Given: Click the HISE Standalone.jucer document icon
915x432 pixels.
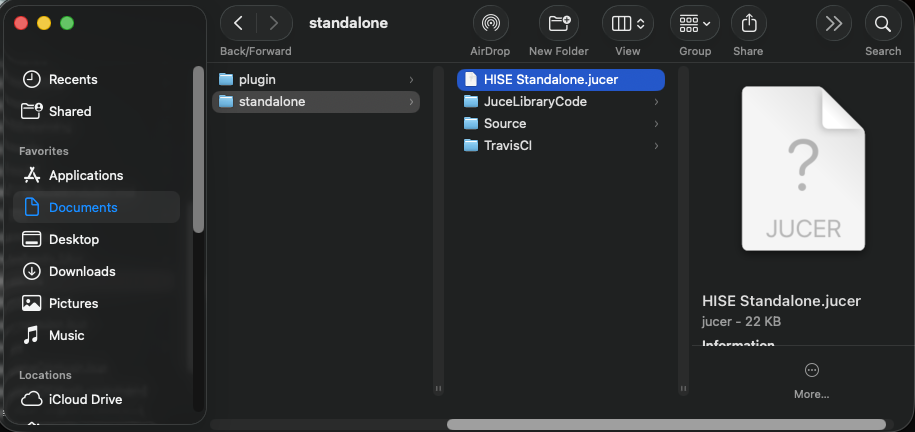Looking at the screenshot, I should 471,79.
